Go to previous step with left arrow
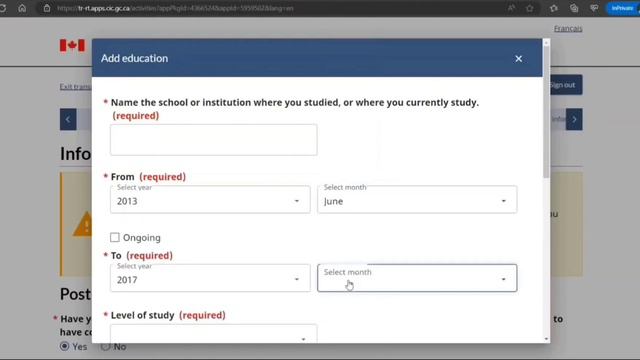640x360 pixels. (68, 119)
